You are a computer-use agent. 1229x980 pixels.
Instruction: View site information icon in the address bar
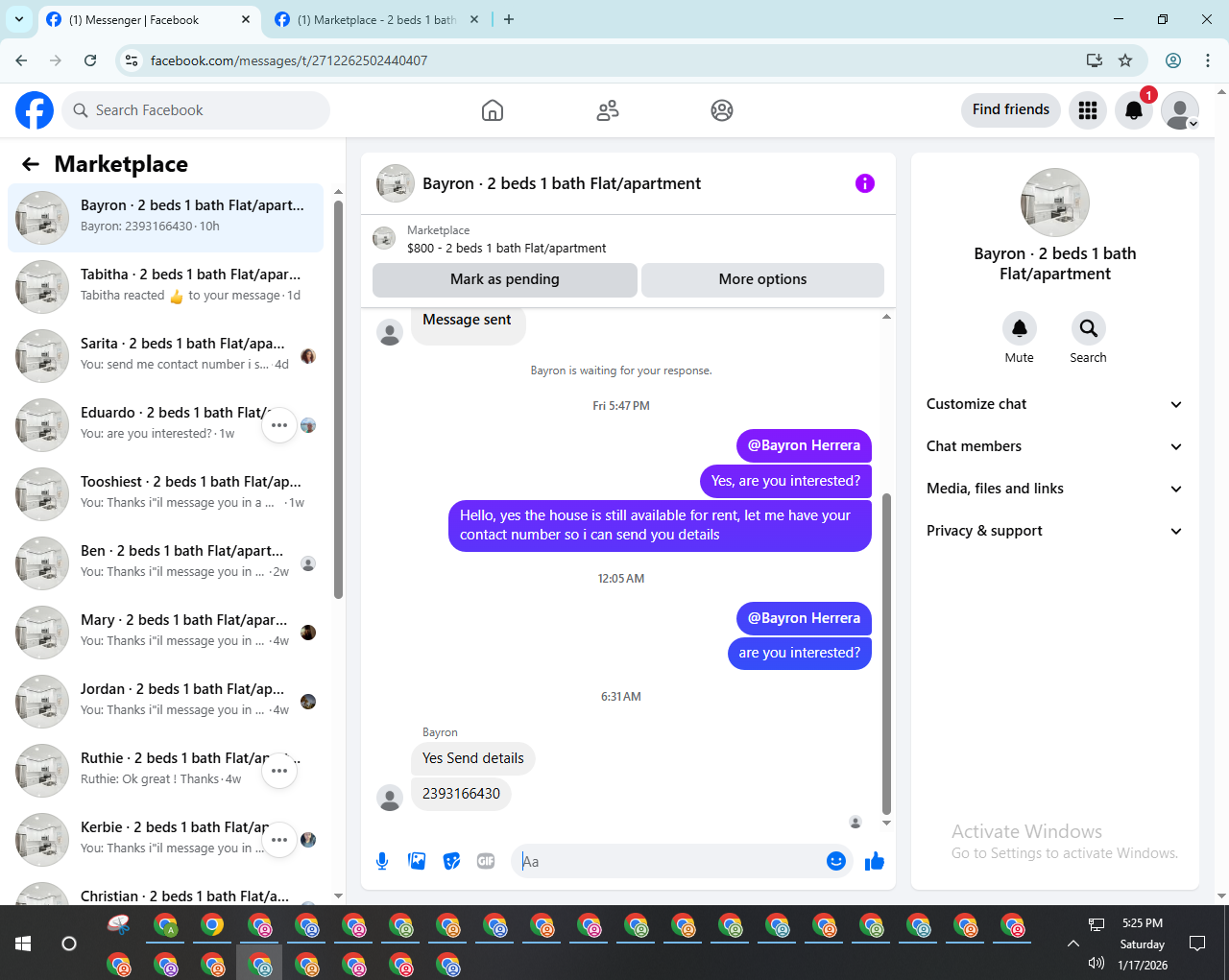(x=133, y=60)
